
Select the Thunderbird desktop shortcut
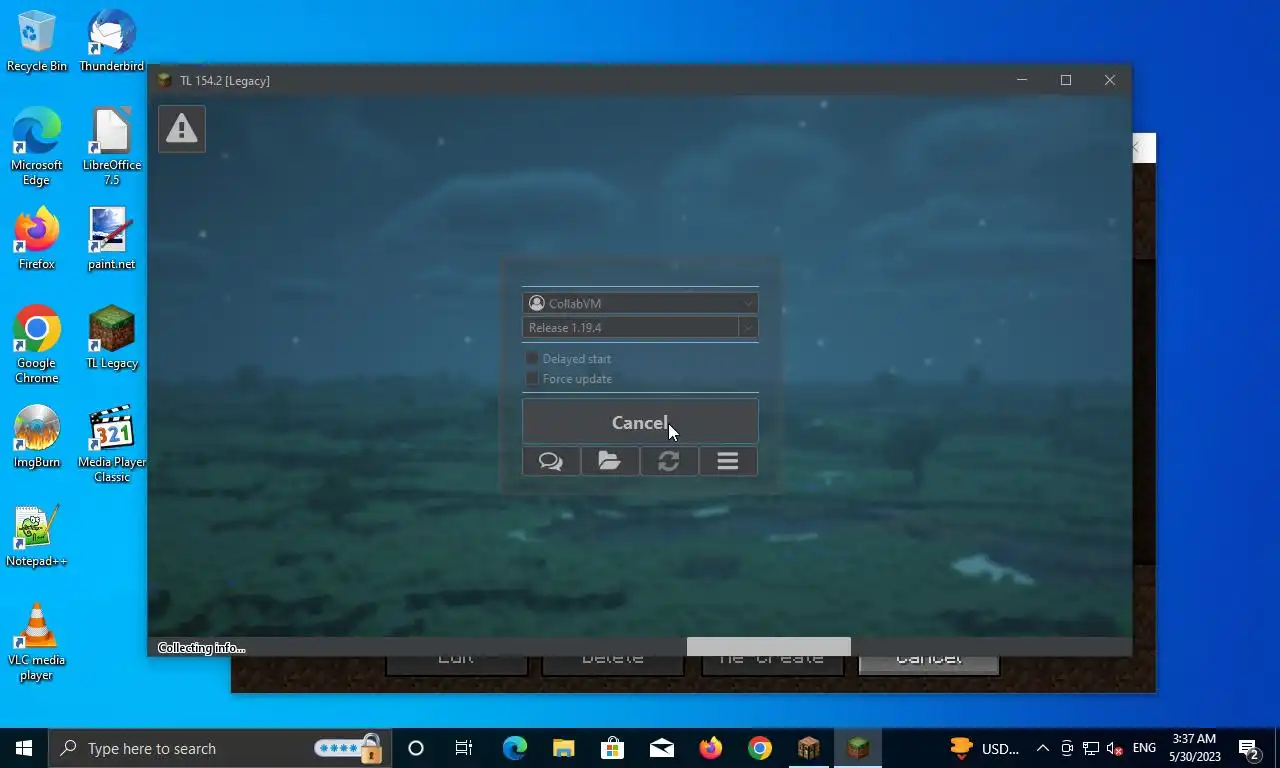(x=111, y=41)
